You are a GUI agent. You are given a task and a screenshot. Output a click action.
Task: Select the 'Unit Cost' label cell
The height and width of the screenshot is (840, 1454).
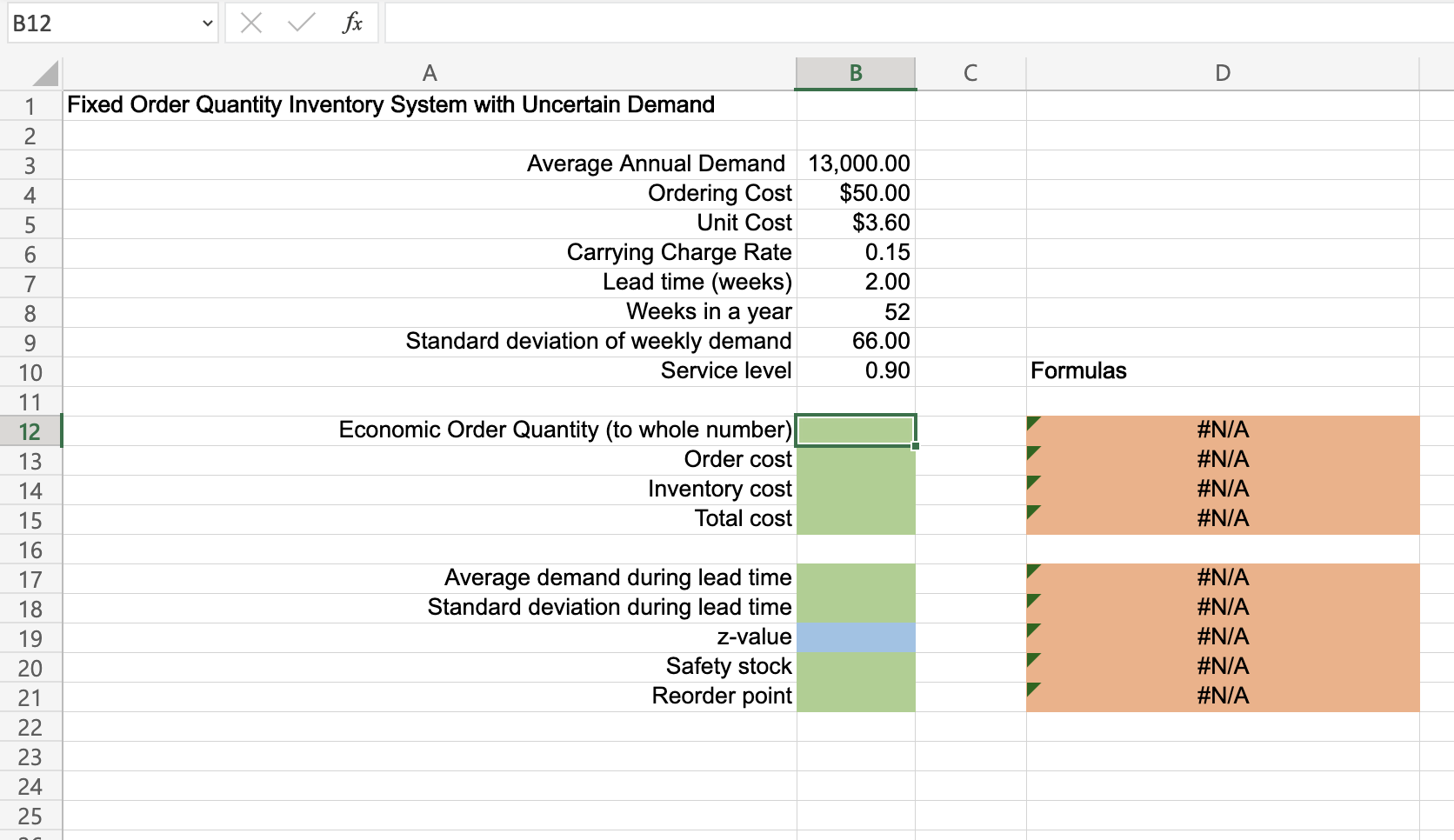430,223
